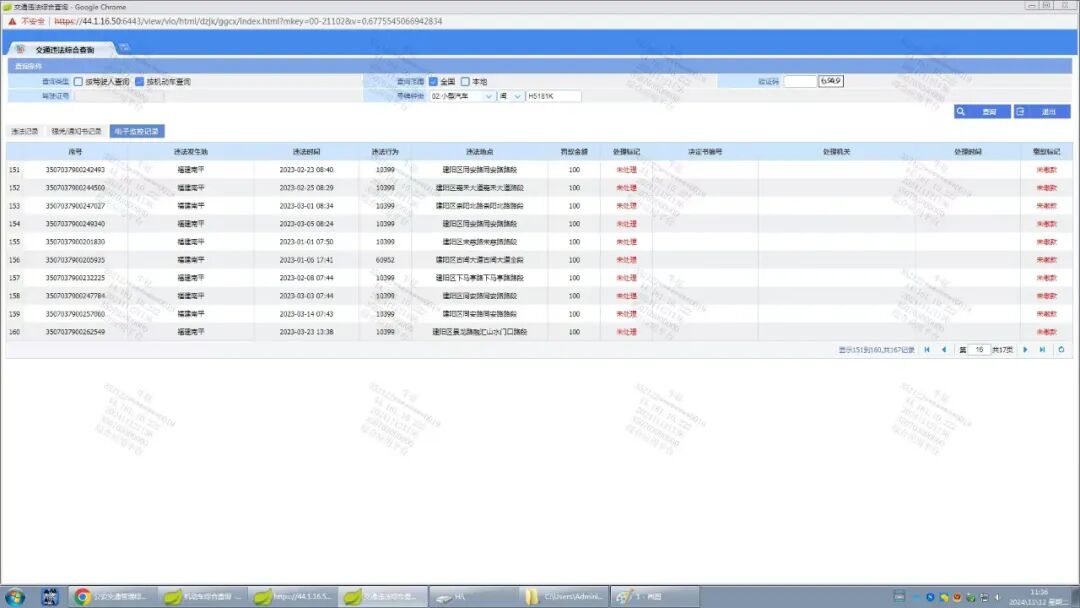Click the volume icon in tray
This screenshot has height=608, width=1080.
997,597
